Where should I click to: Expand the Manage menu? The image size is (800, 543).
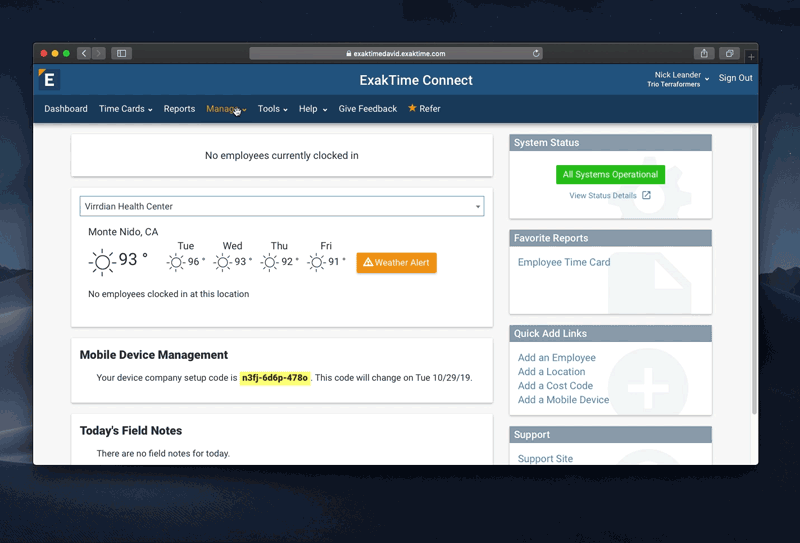(x=227, y=109)
